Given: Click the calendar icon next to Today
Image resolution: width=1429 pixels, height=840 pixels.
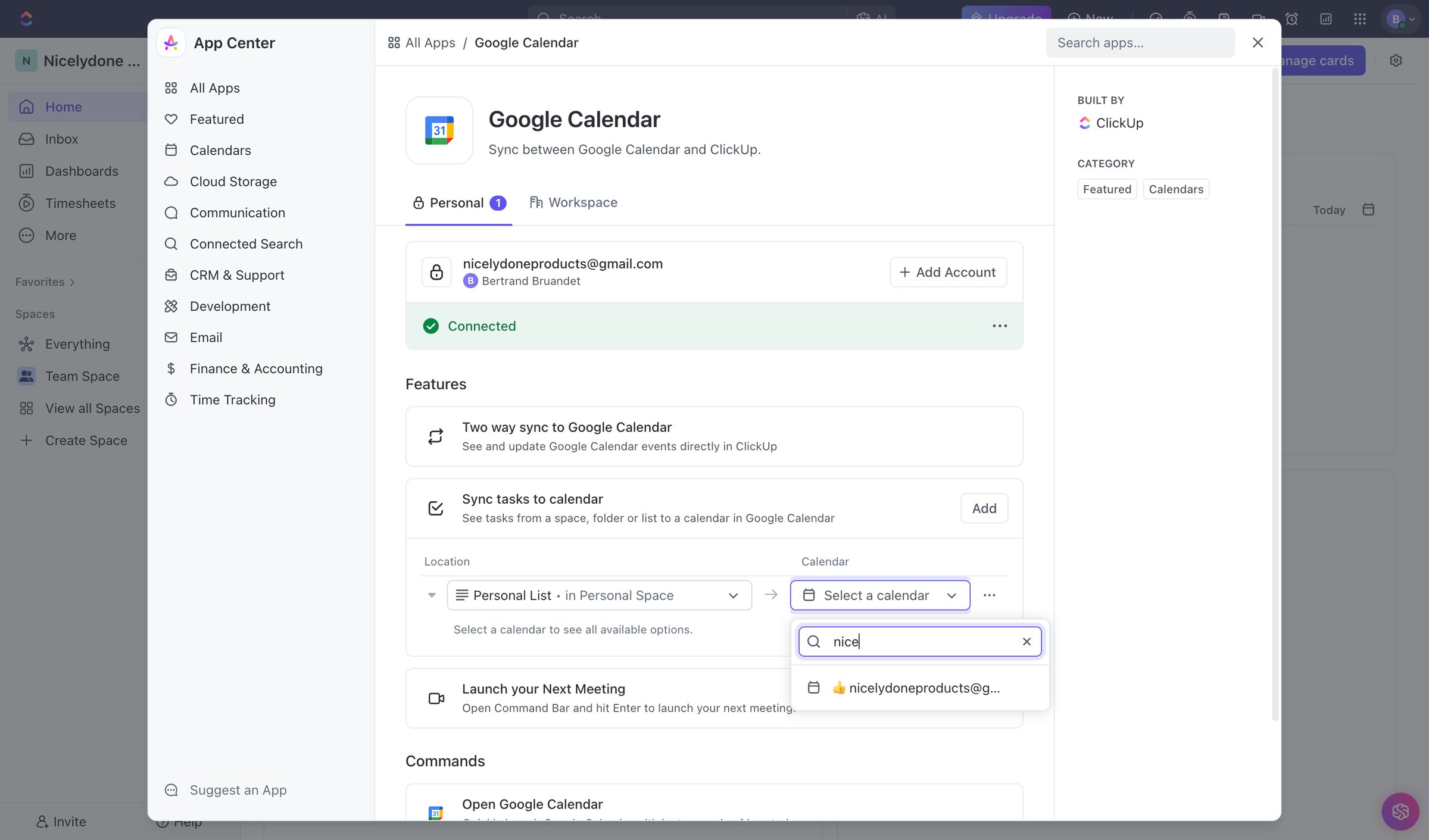Looking at the screenshot, I should 1368,210.
